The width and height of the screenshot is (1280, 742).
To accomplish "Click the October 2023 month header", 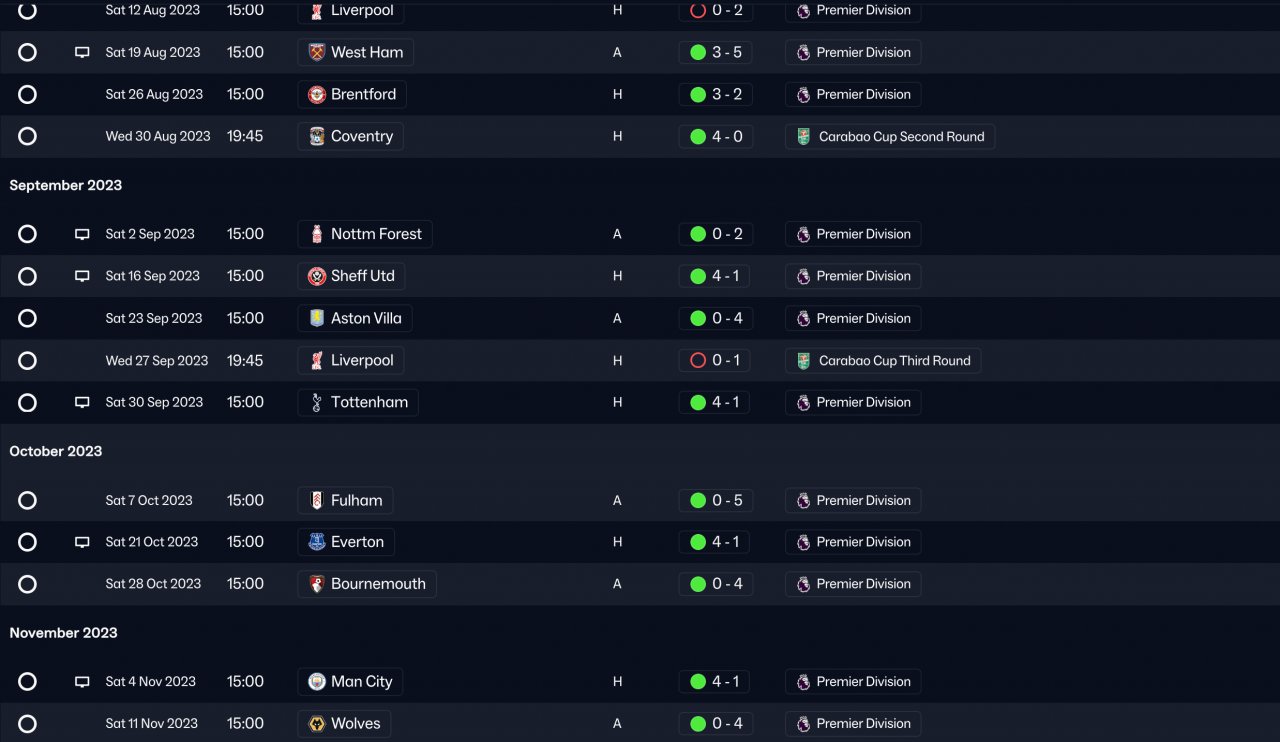I will pos(56,451).
